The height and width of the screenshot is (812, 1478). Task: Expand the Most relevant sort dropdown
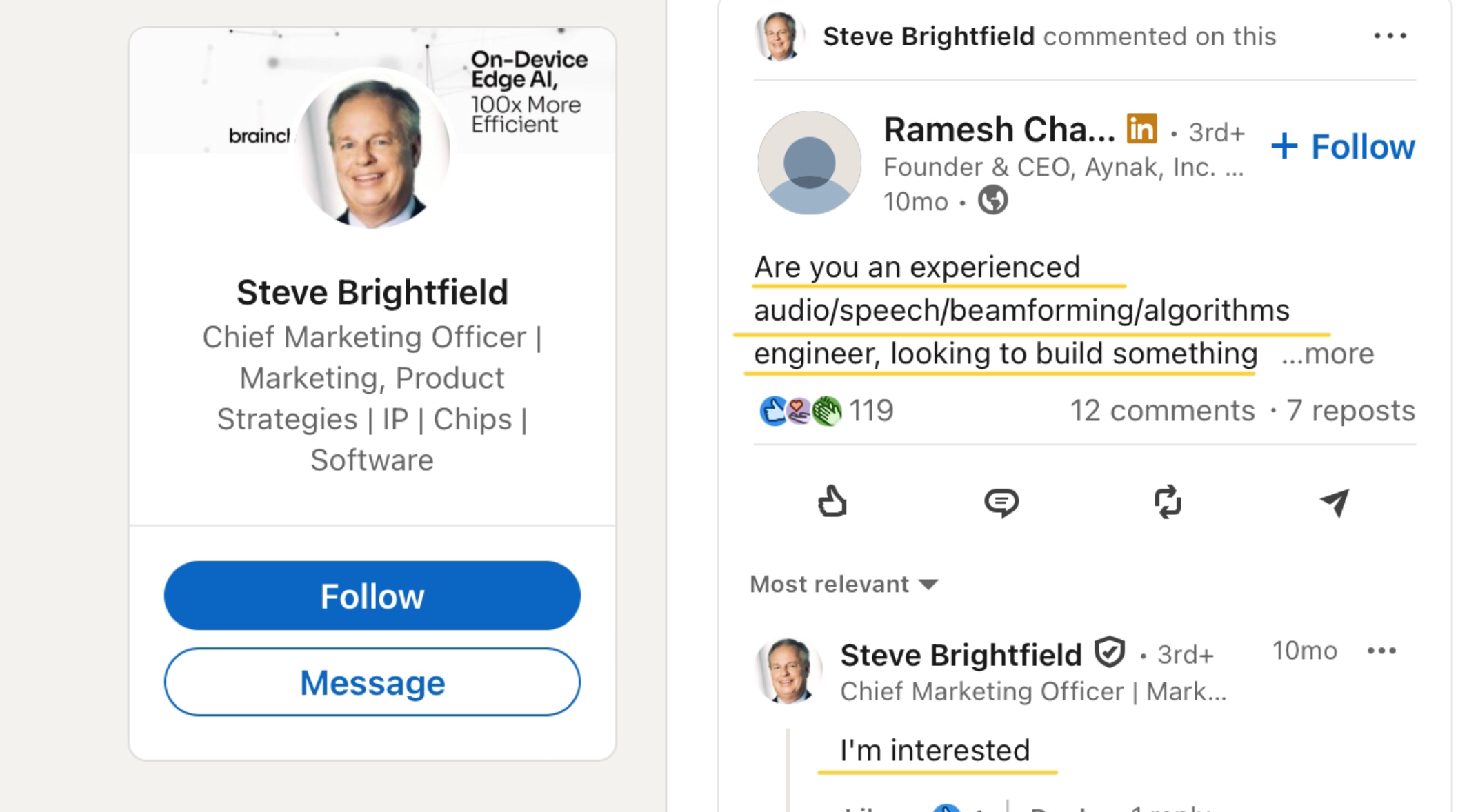[844, 585]
